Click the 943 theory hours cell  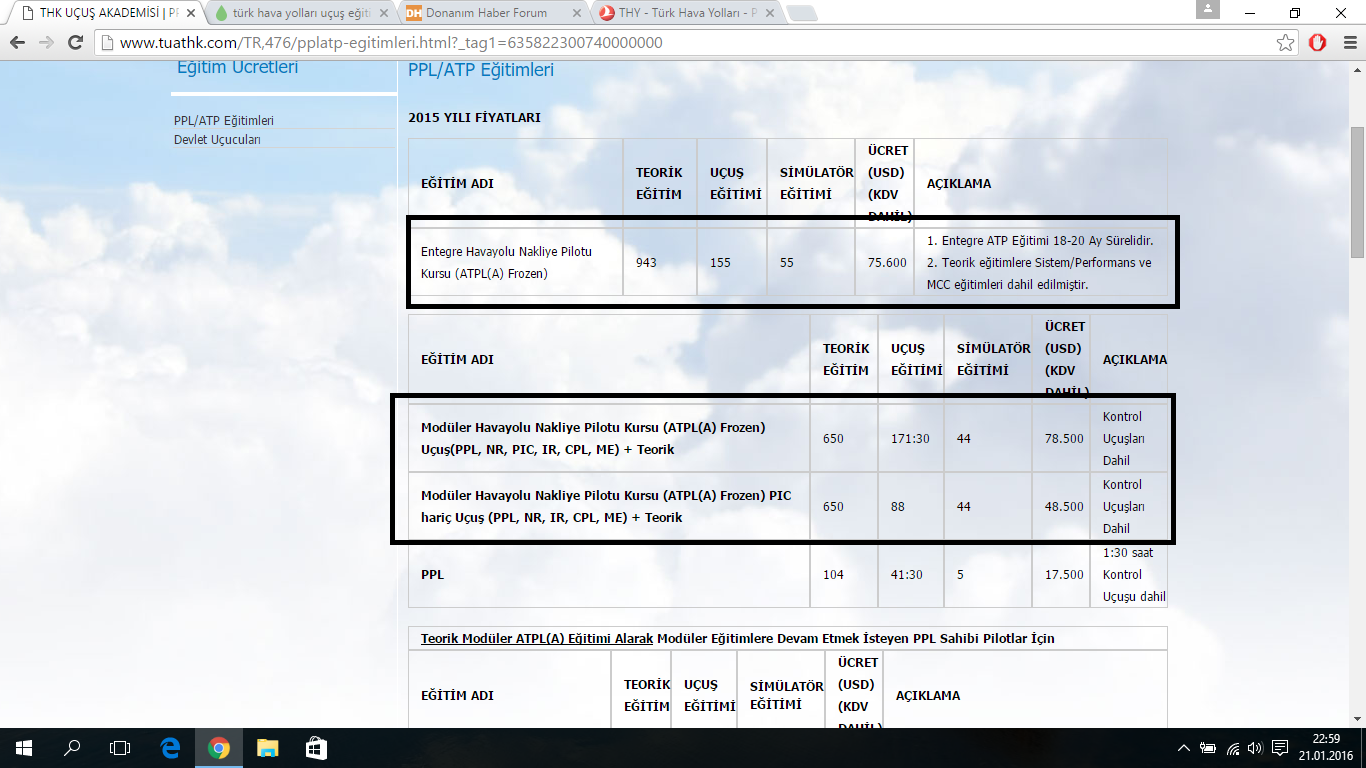pos(660,262)
